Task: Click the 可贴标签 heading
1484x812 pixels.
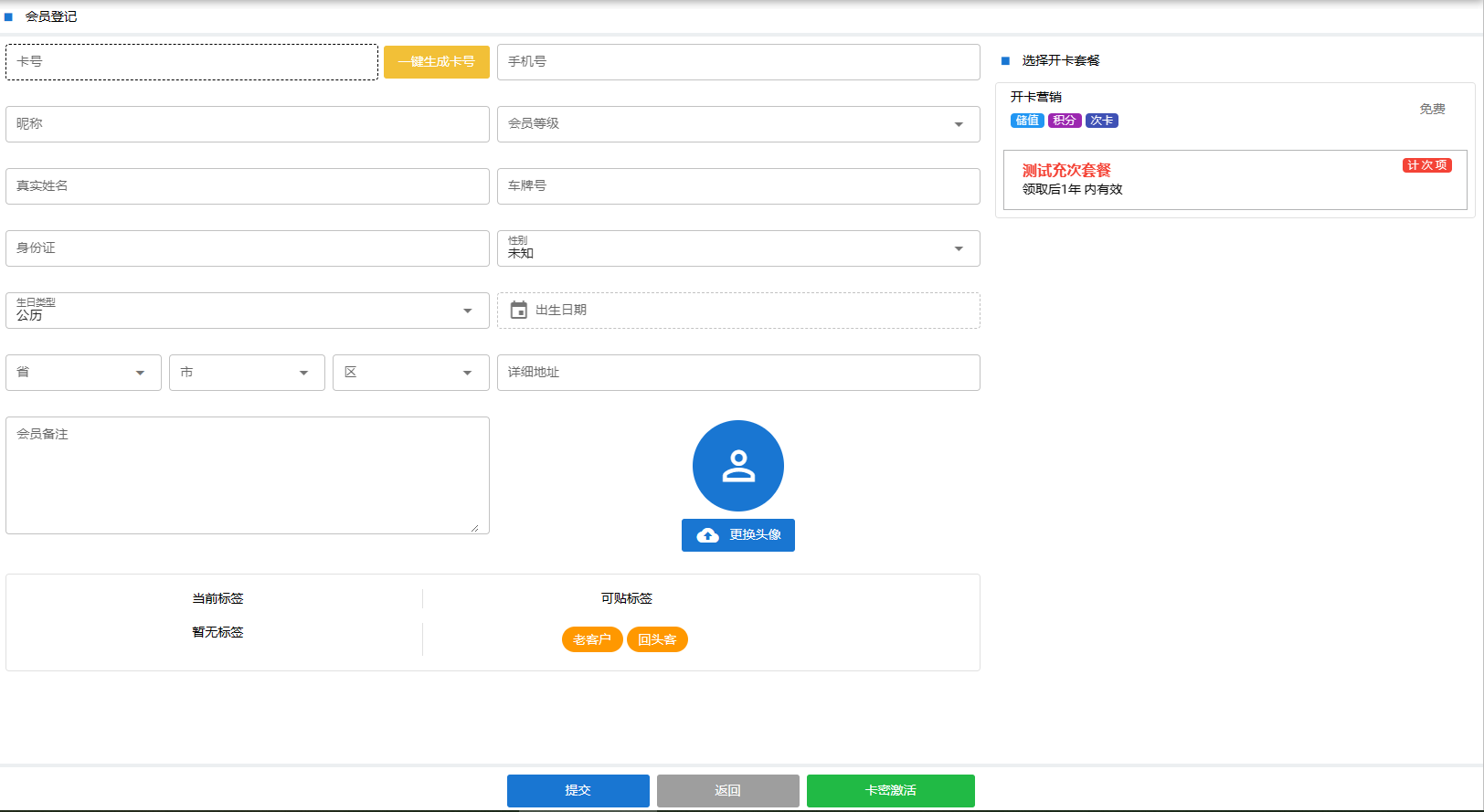Action: pyautogui.click(x=627, y=599)
